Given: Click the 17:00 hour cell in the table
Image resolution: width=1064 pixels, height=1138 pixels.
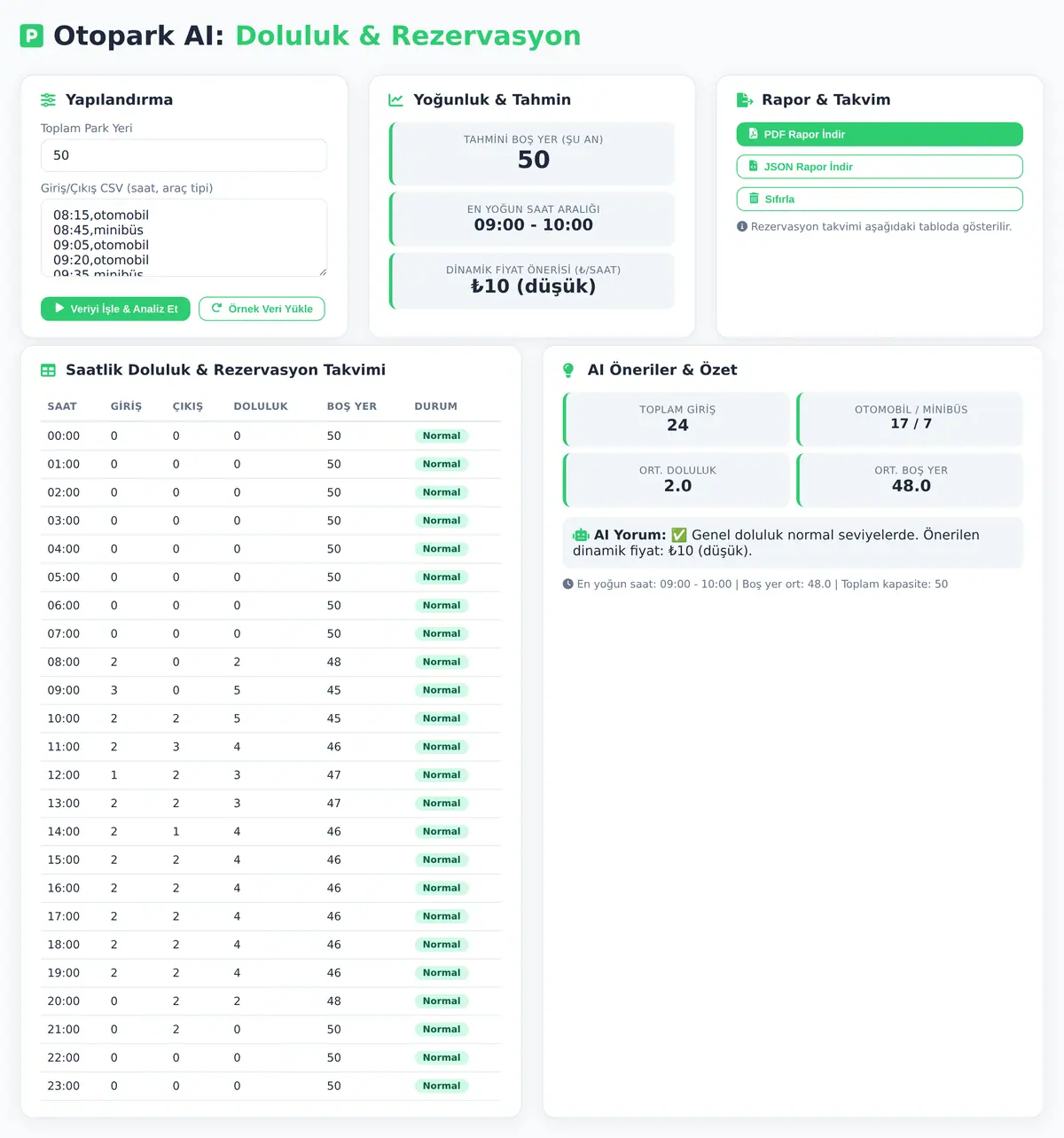Looking at the screenshot, I should 64,916.
